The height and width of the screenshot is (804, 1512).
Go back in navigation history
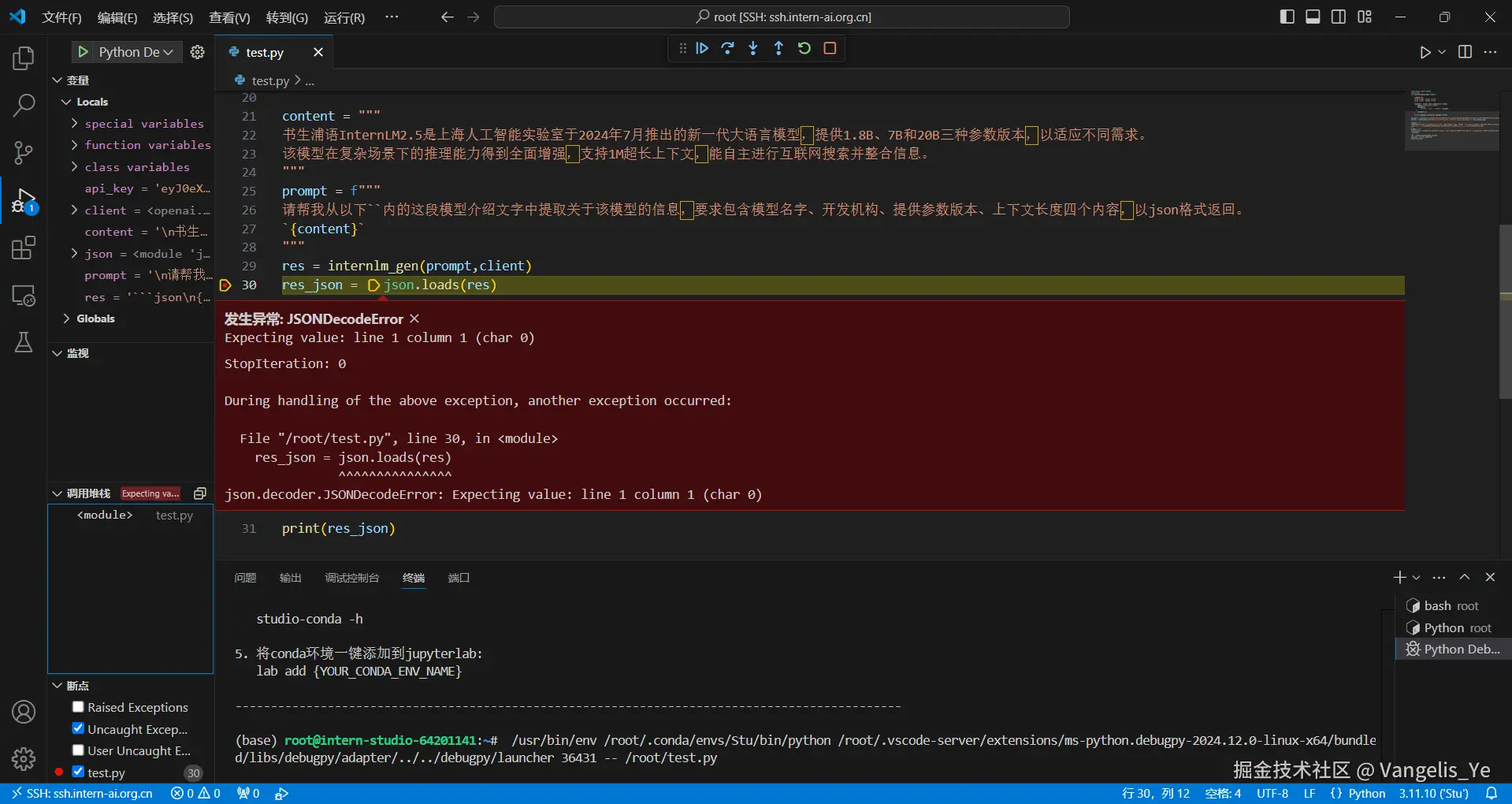point(448,17)
